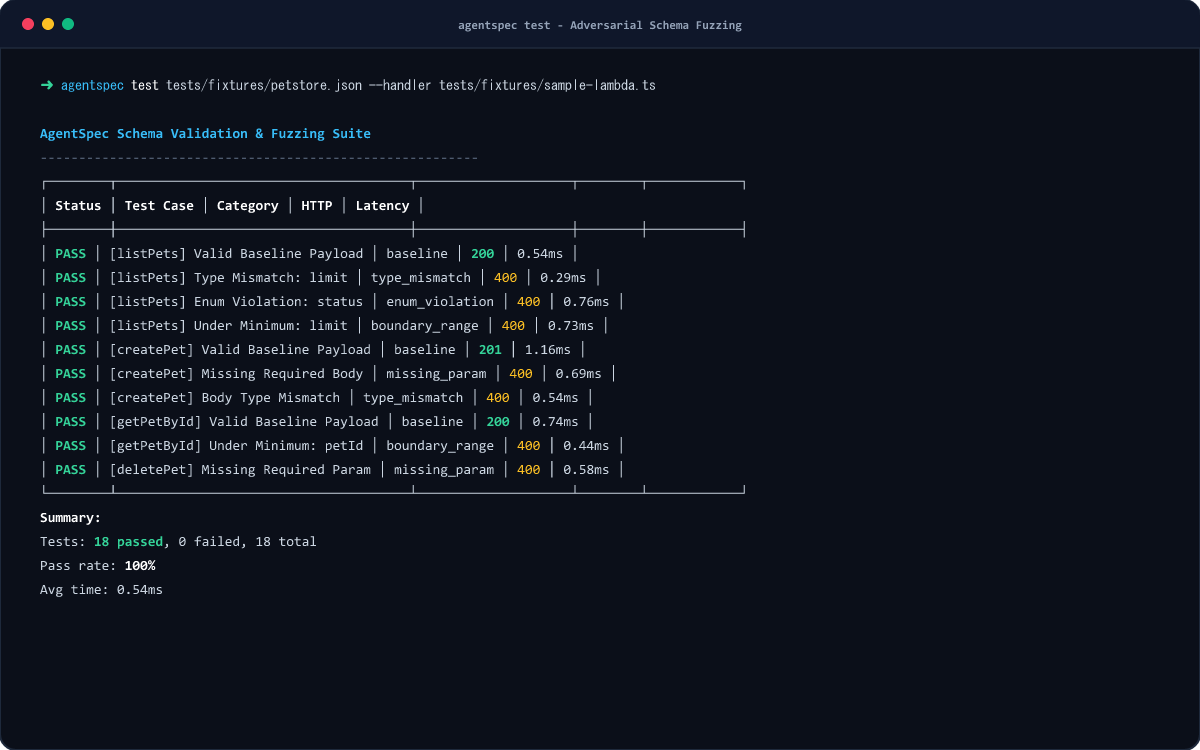Click the 0.58ms latency value
The width and height of the screenshot is (1200, 750).
586,470
